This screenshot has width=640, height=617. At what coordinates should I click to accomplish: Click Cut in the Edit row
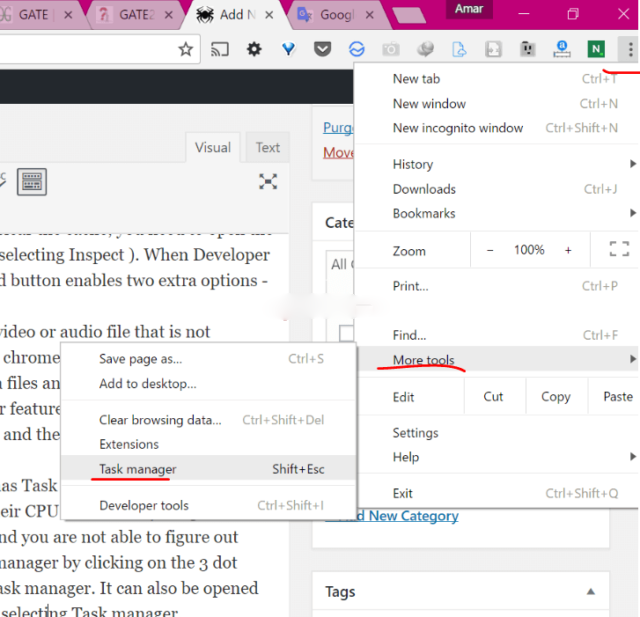coord(493,397)
